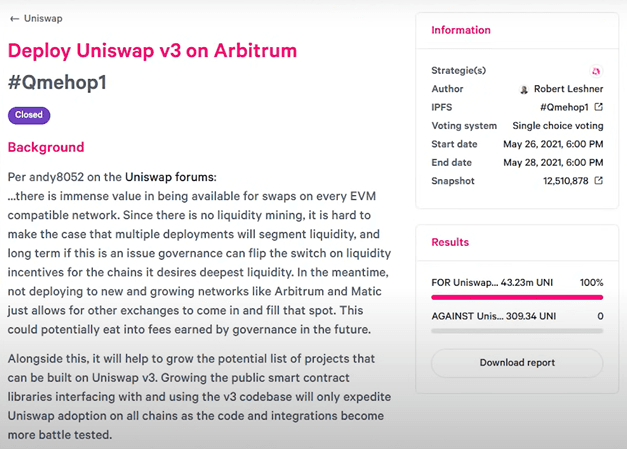Open Snapshot block external link icon
This screenshot has height=449, width=627.
coord(599,181)
